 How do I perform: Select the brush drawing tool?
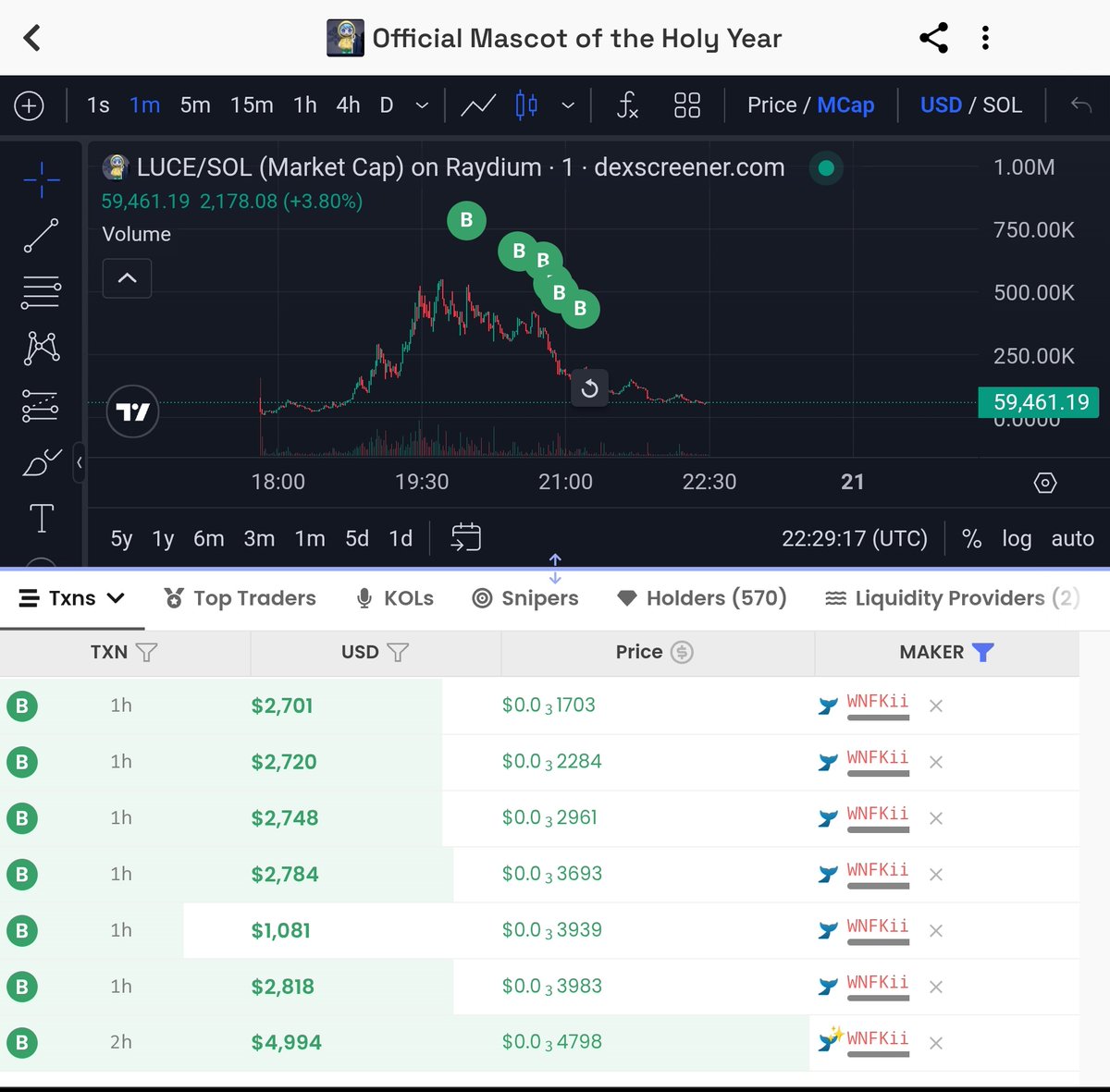click(x=42, y=461)
